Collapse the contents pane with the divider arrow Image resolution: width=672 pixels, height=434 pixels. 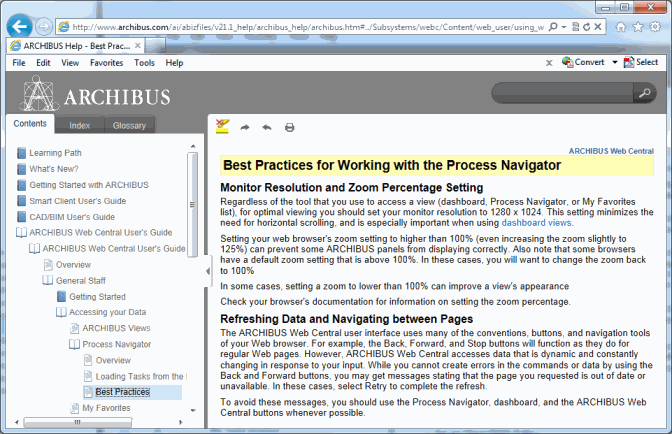click(x=208, y=271)
